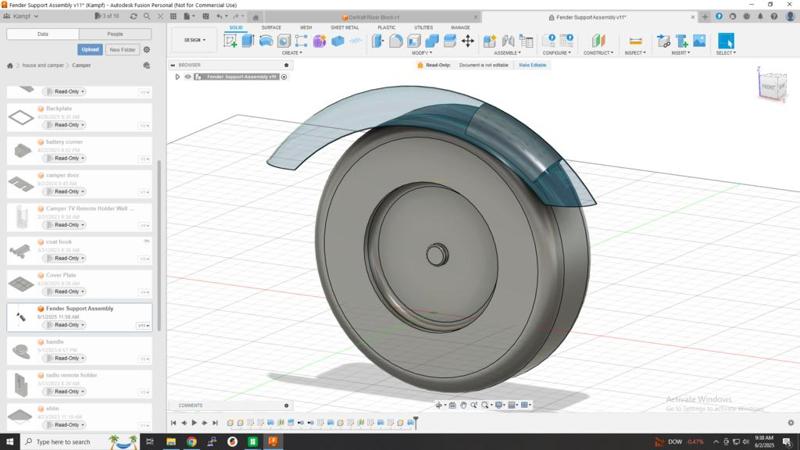This screenshot has width=800, height=450.
Task: Click the Look At icon
Action: 452,405
